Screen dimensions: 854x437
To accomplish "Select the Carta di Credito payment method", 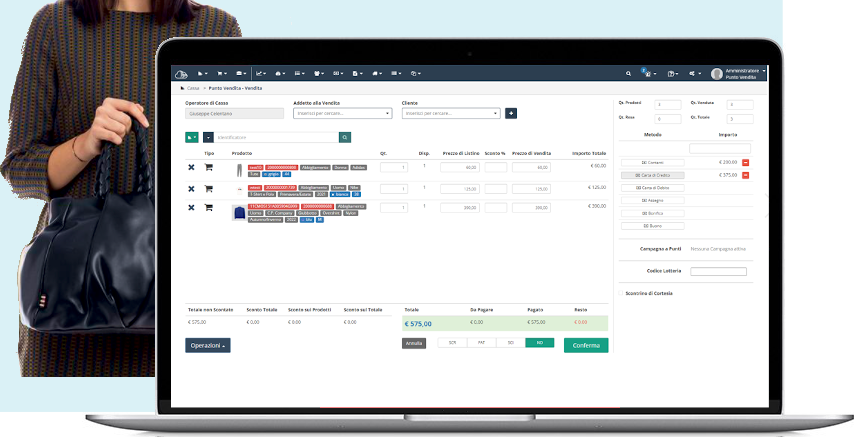I will pos(652,175).
